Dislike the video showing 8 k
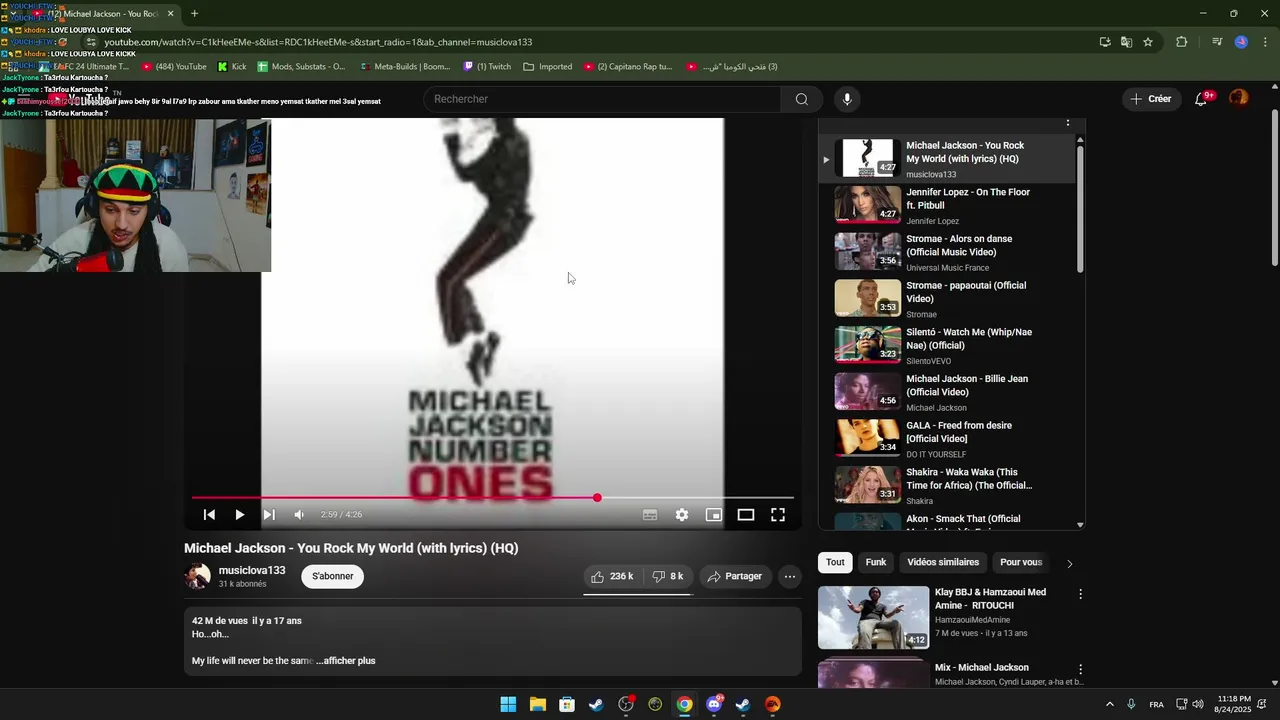Viewport: 1280px width, 720px height. [668, 576]
